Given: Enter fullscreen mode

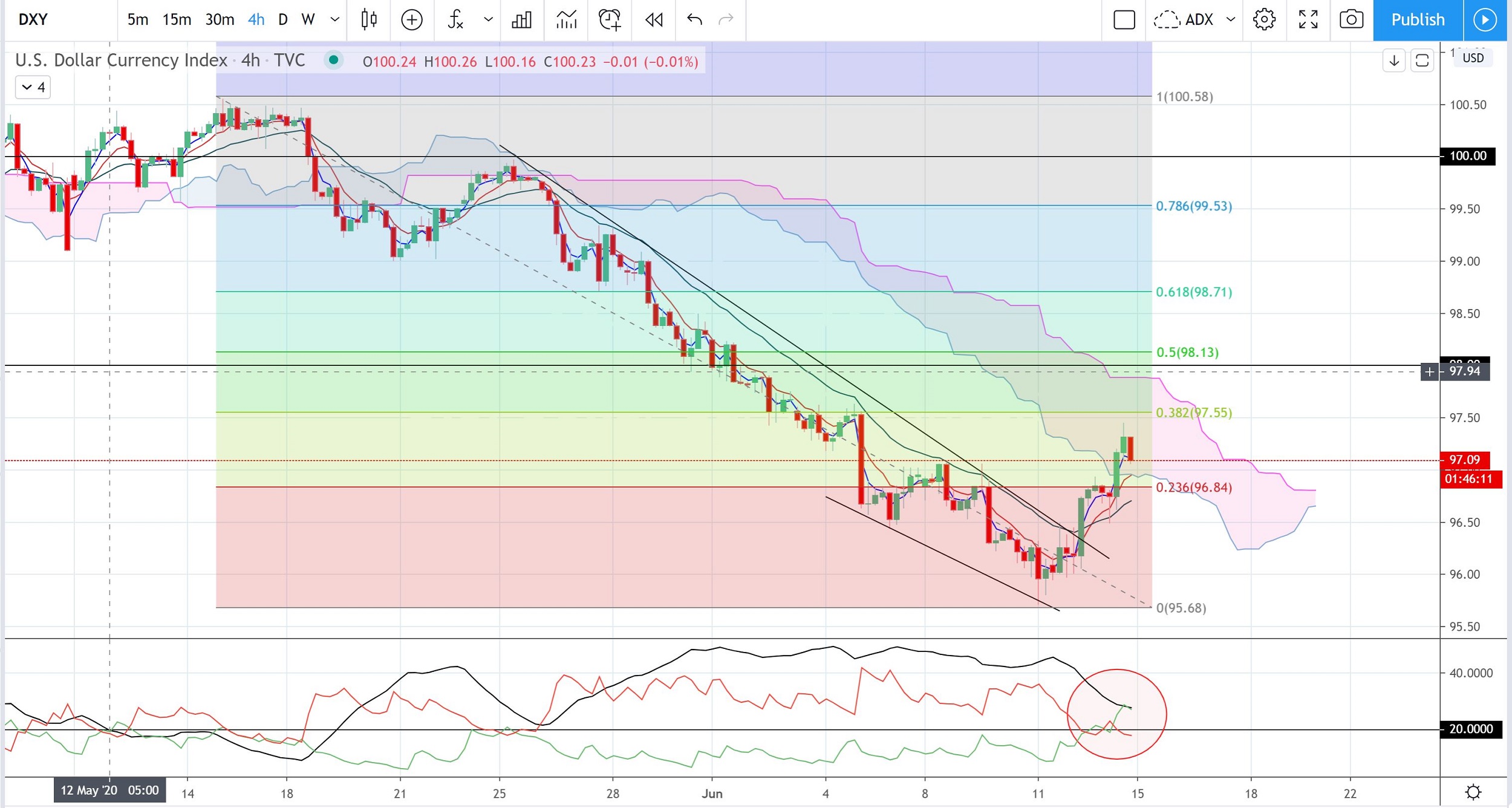Looking at the screenshot, I should (x=1308, y=20).
